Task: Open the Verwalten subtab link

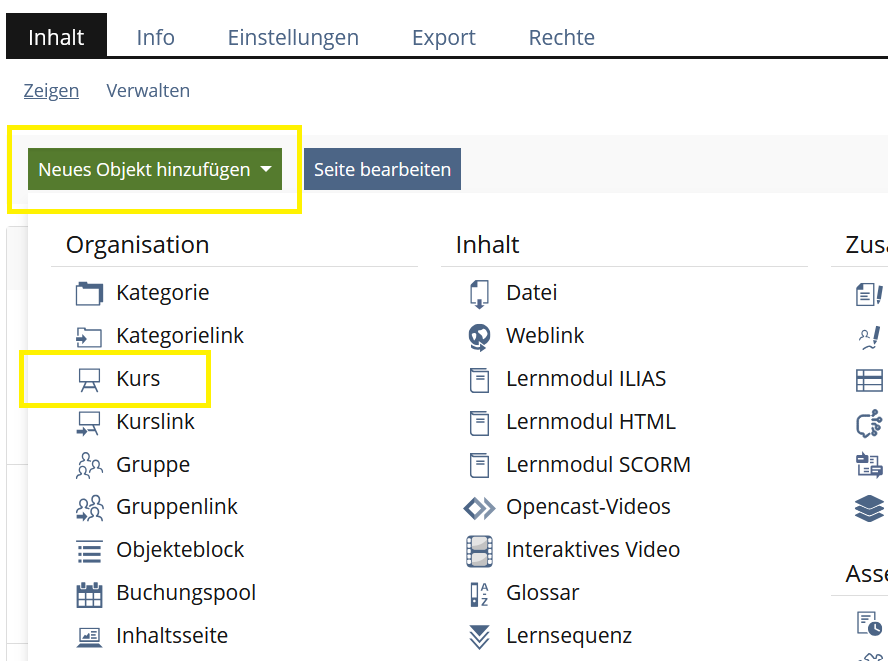Action: (x=148, y=91)
